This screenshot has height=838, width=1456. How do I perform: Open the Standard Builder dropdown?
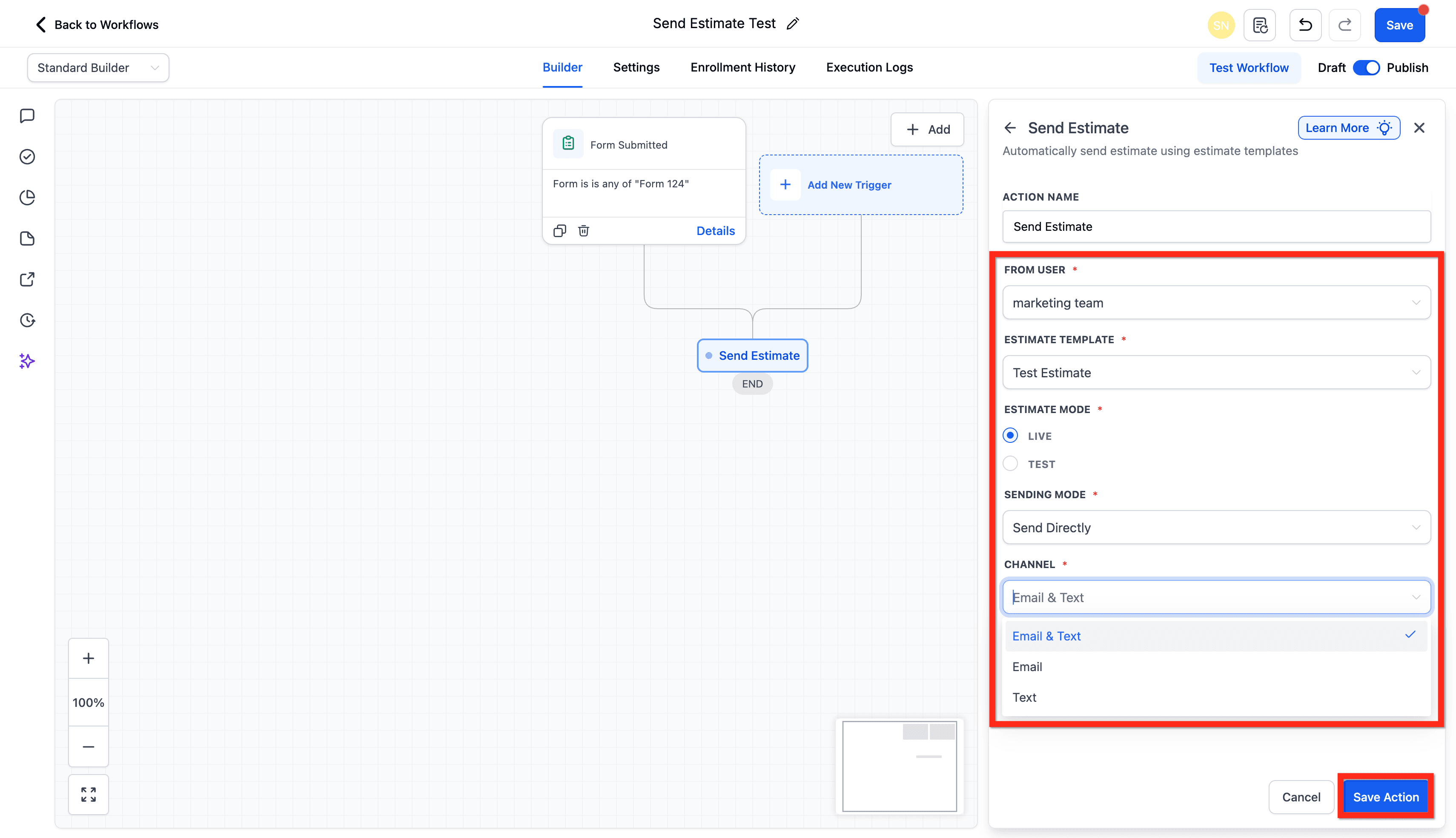(98, 68)
